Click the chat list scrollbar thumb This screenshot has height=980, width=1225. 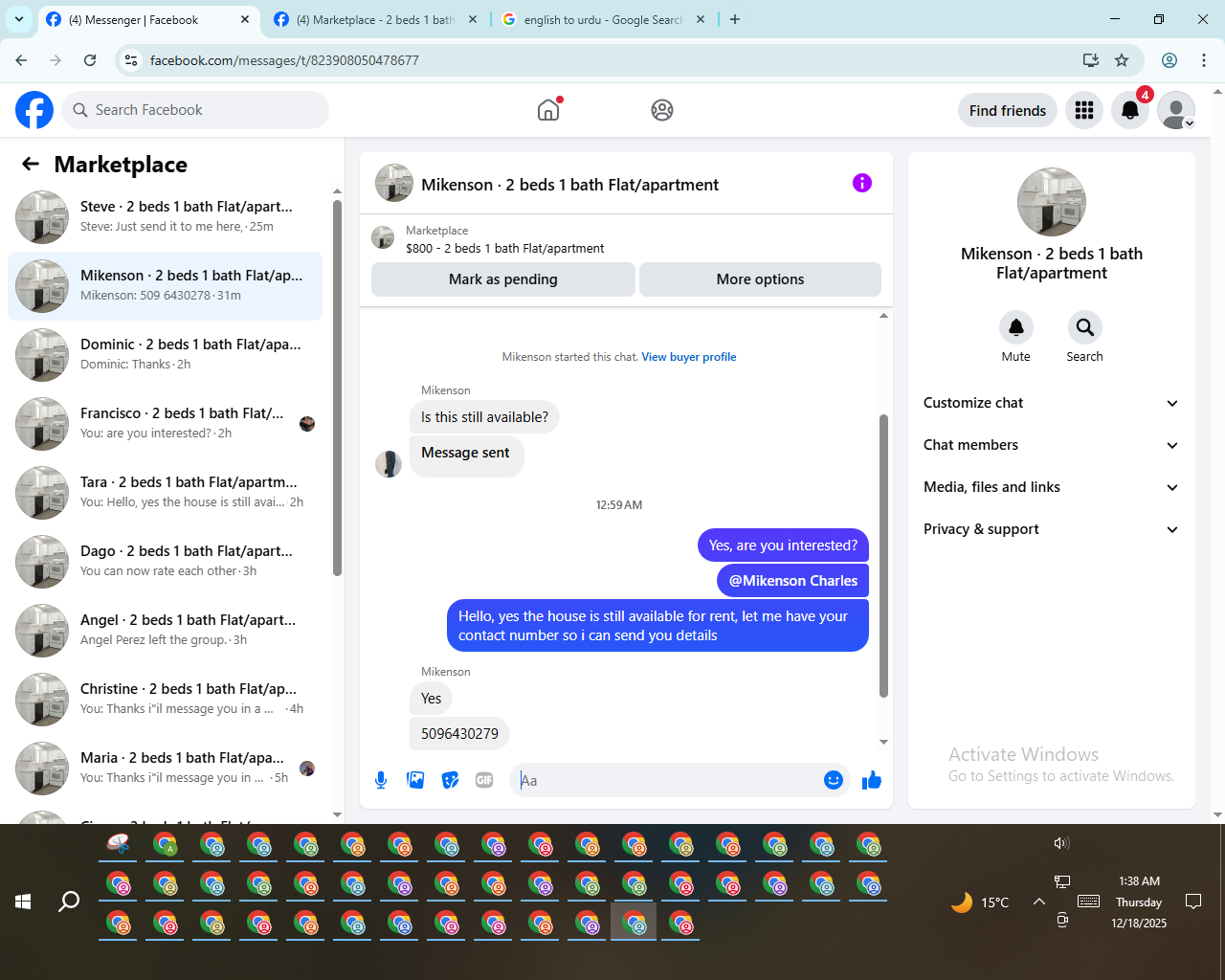[x=337, y=388]
